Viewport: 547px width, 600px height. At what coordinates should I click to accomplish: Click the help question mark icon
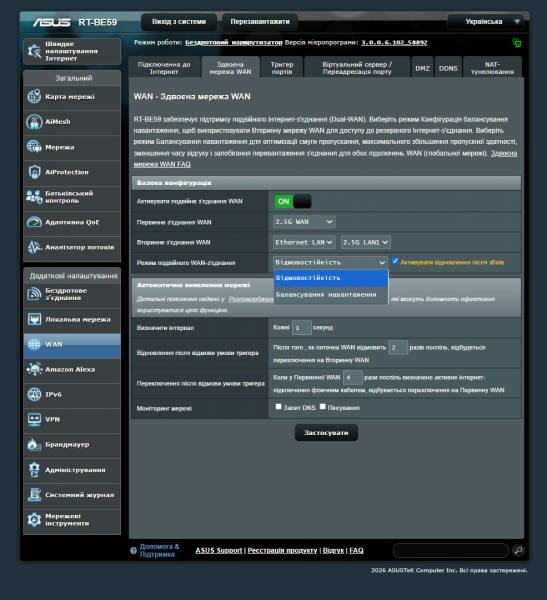[133, 551]
